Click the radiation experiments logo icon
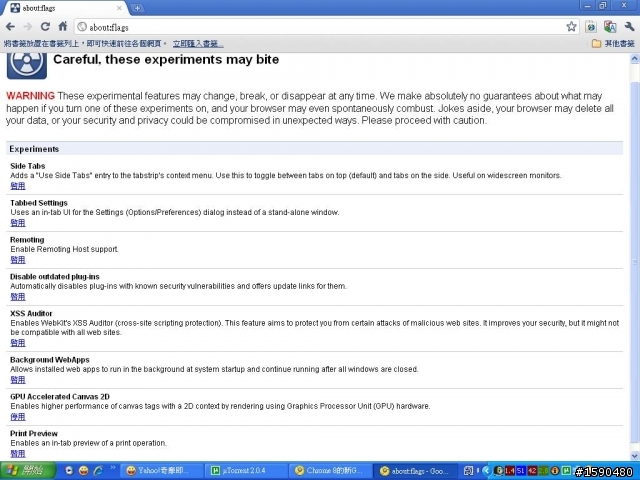 click(27, 65)
